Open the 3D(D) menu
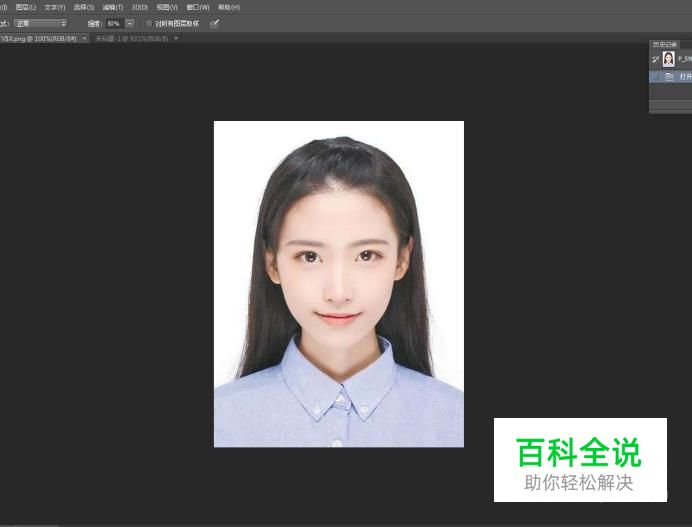692x527 pixels. click(x=140, y=7)
